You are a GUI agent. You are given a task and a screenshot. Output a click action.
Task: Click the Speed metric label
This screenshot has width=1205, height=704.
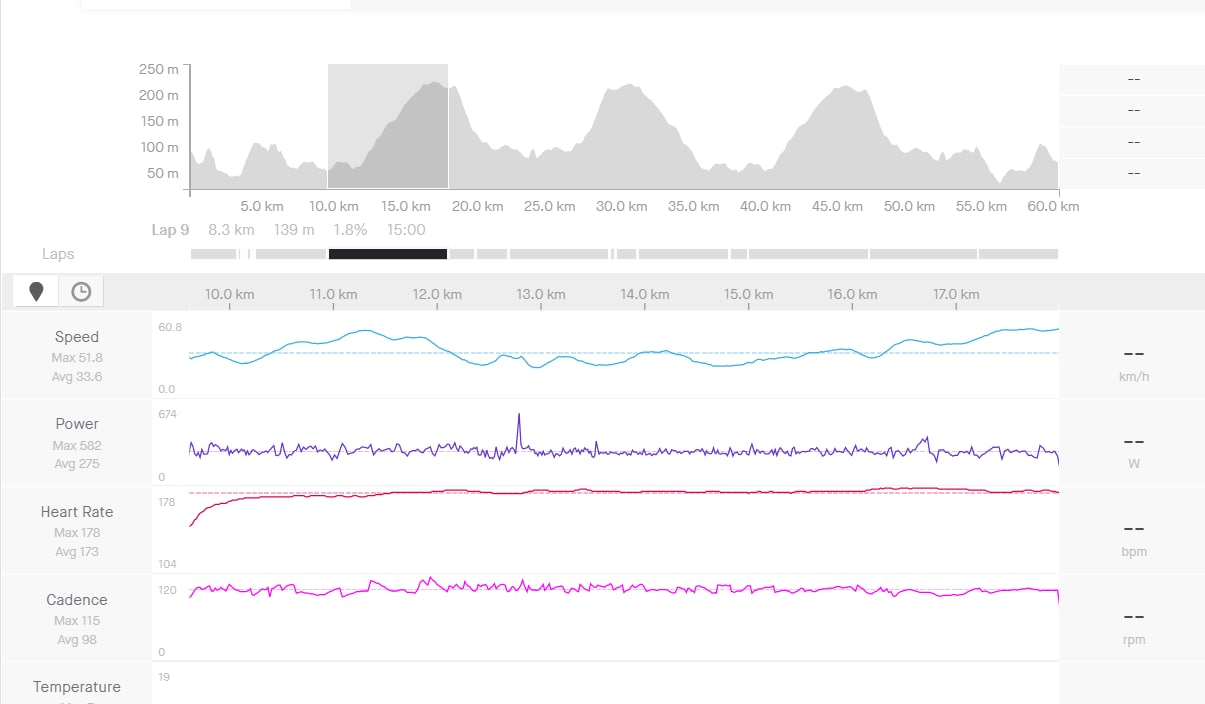(x=77, y=337)
